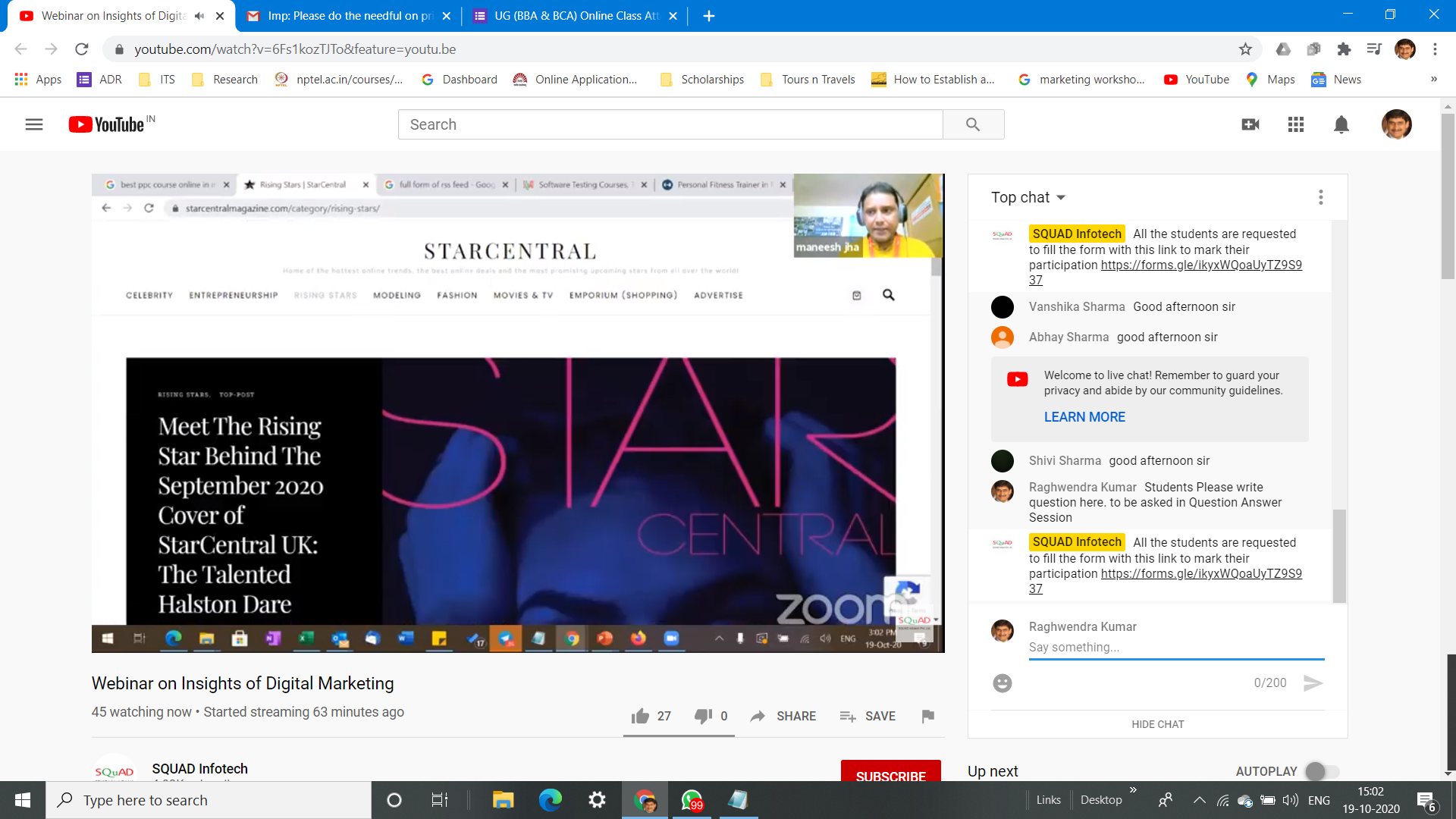Open the YouTube account avatar menu
This screenshot has height=819, width=1456.
pos(1396,124)
